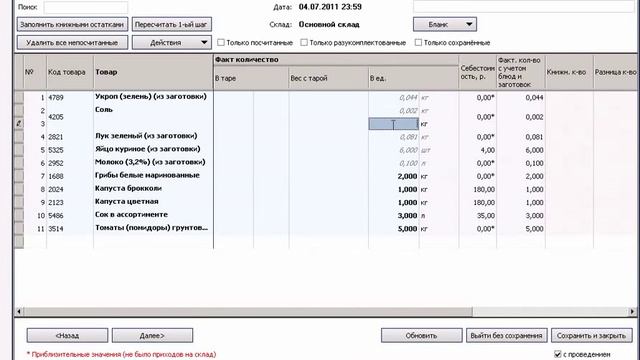Enable the 'Только посчитанные' checkbox
Viewport: 640px width, 360px height.
point(221,42)
